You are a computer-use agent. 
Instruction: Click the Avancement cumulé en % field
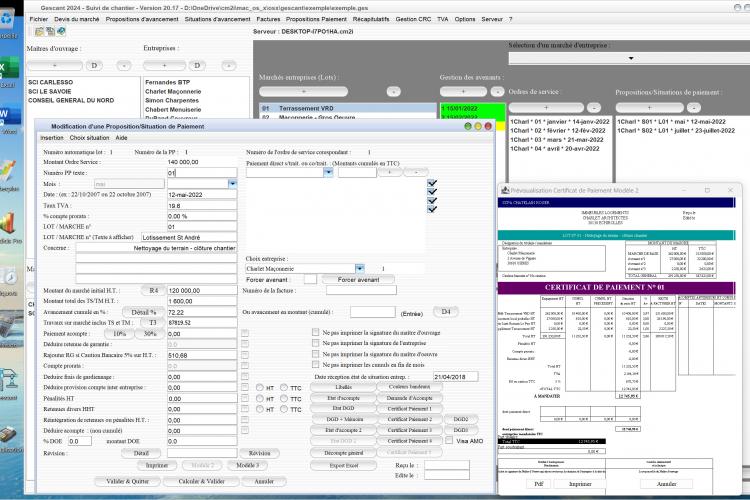pyautogui.click(x=202, y=312)
